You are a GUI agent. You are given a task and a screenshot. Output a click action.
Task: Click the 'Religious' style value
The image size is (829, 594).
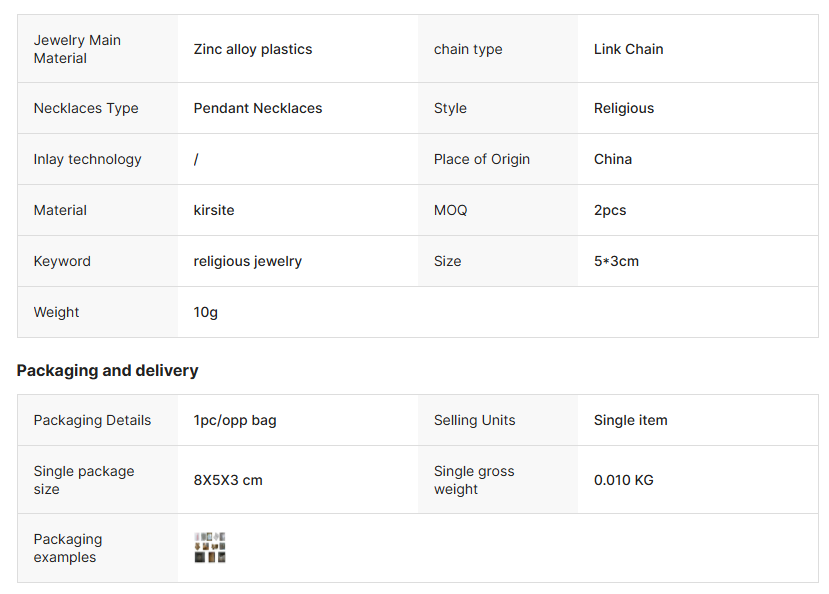click(x=624, y=108)
